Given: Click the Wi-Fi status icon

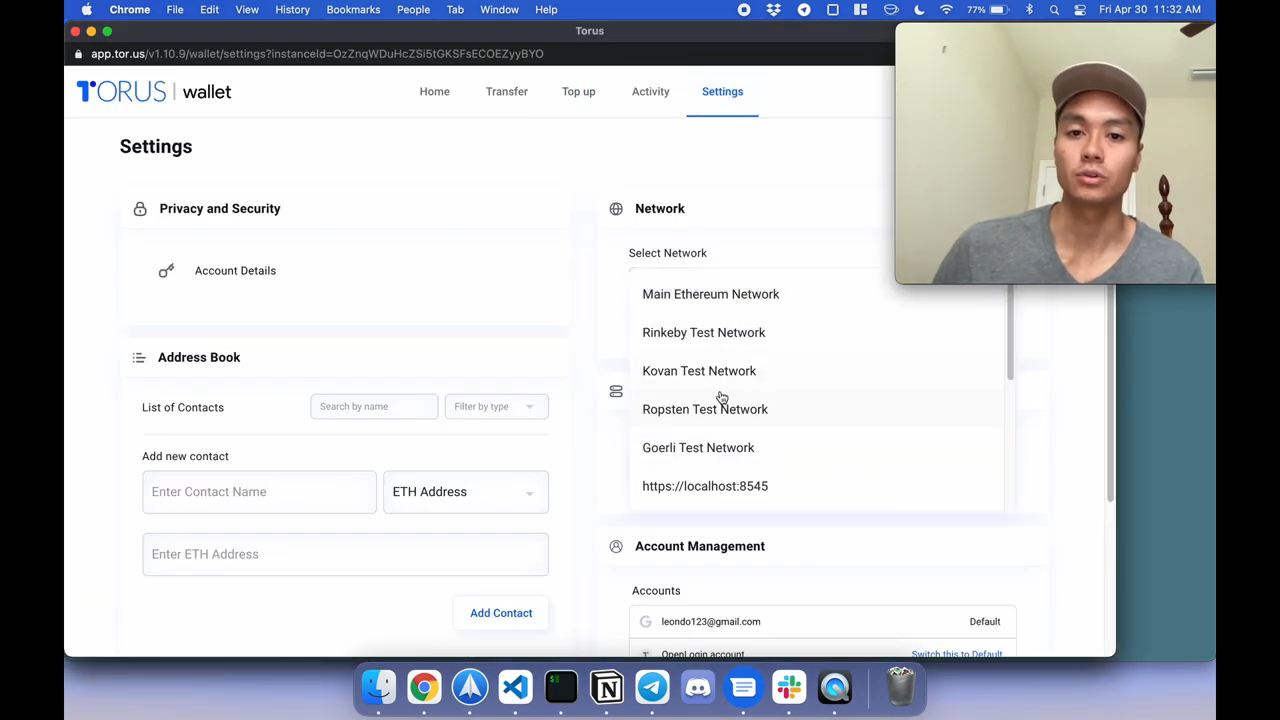Looking at the screenshot, I should tap(946, 10).
